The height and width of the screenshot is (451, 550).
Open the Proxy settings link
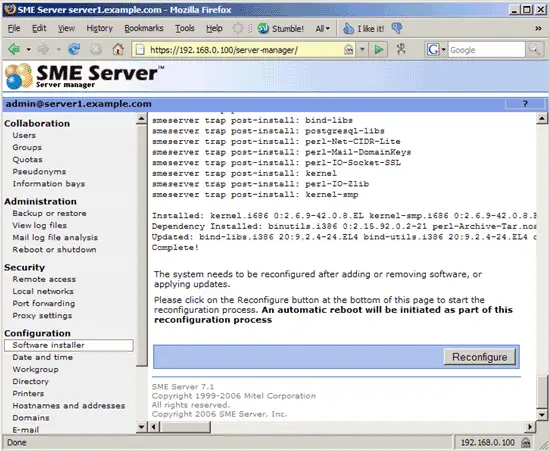(42, 316)
